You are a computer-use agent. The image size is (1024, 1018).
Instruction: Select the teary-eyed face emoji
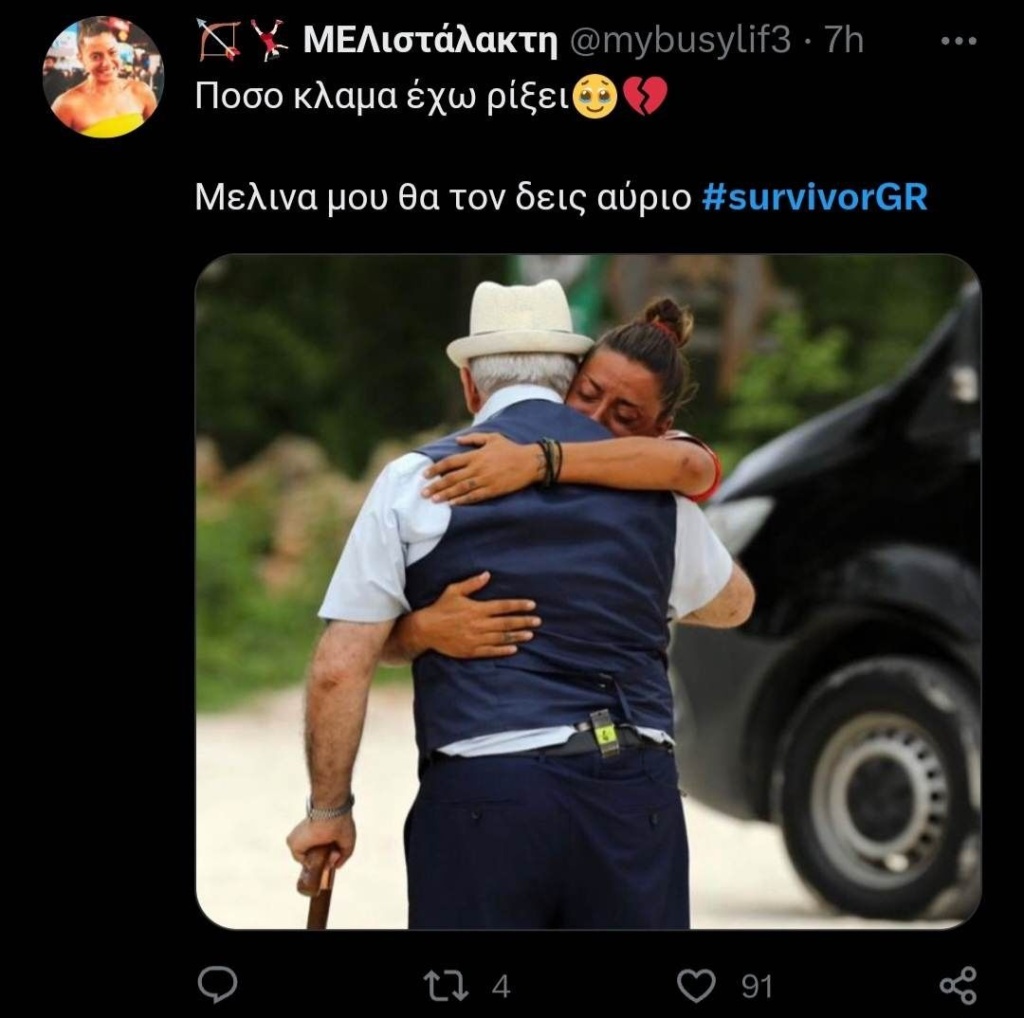tap(594, 97)
